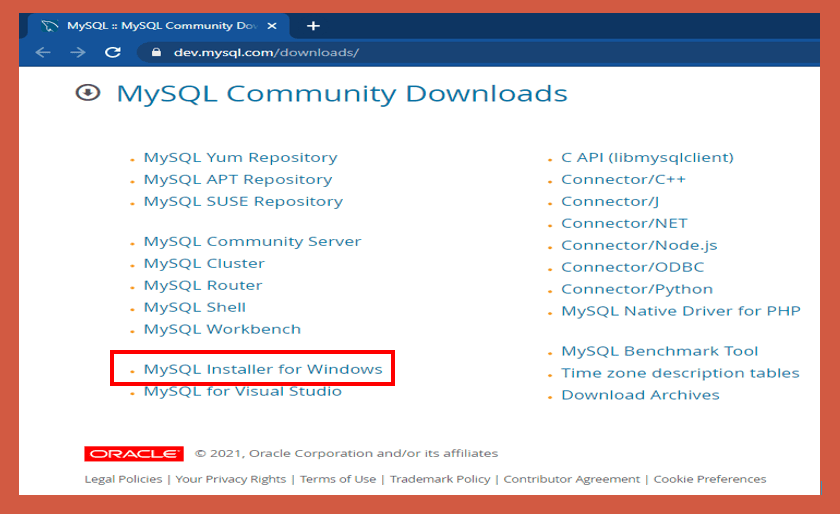Click the 2021 Oracle Corporation copyright text

[x=346, y=453]
